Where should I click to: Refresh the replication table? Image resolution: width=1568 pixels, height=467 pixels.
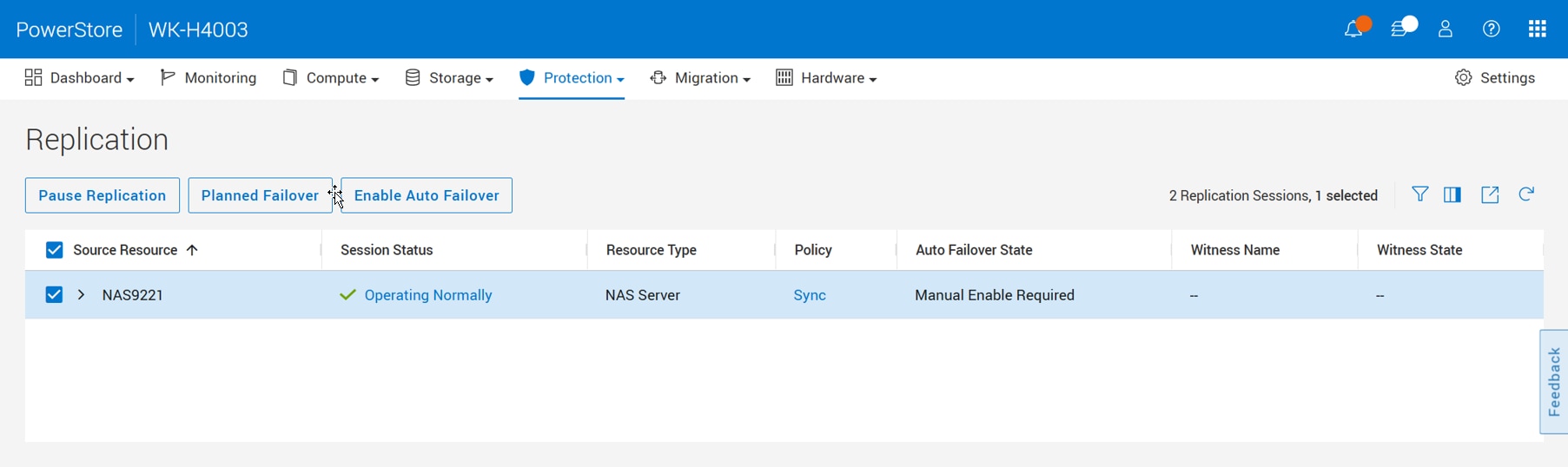(1526, 194)
